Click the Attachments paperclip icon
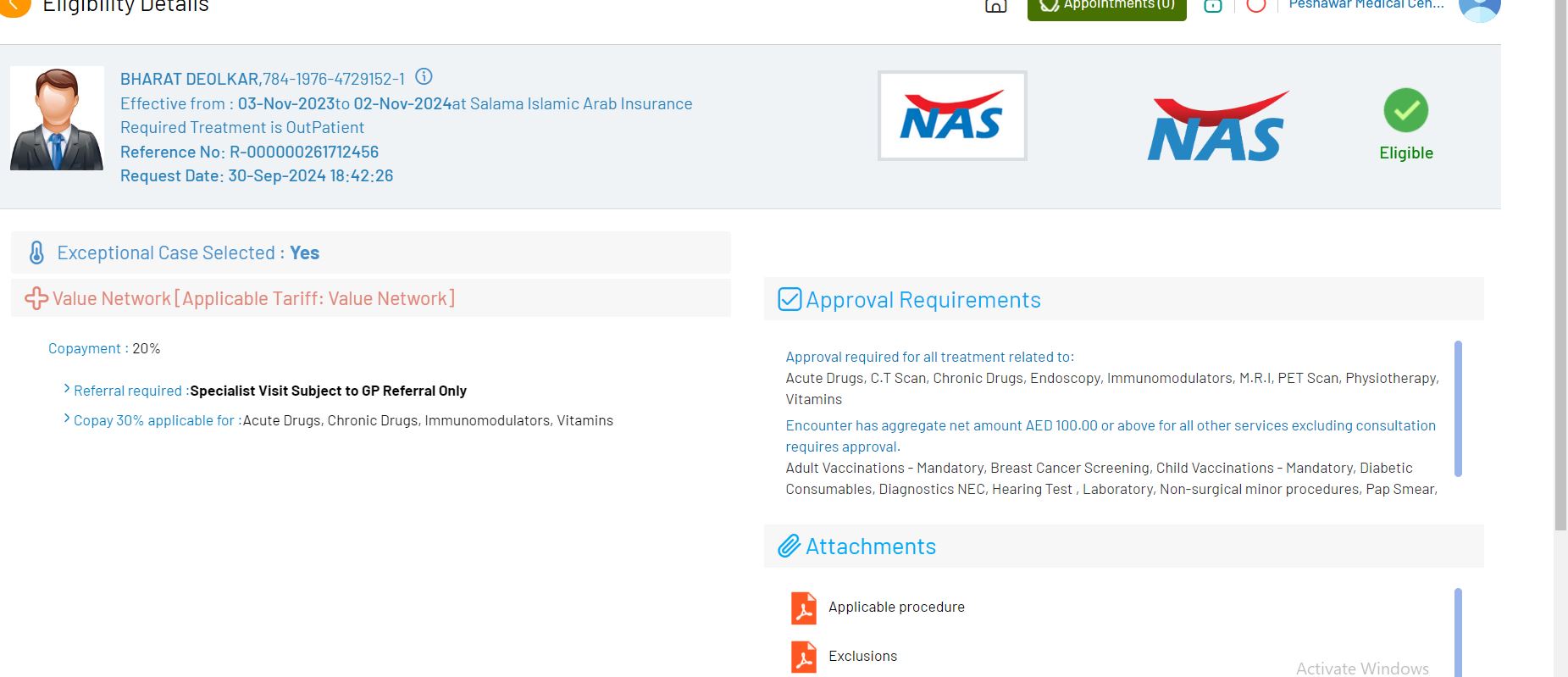The image size is (1568, 677). point(790,546)
